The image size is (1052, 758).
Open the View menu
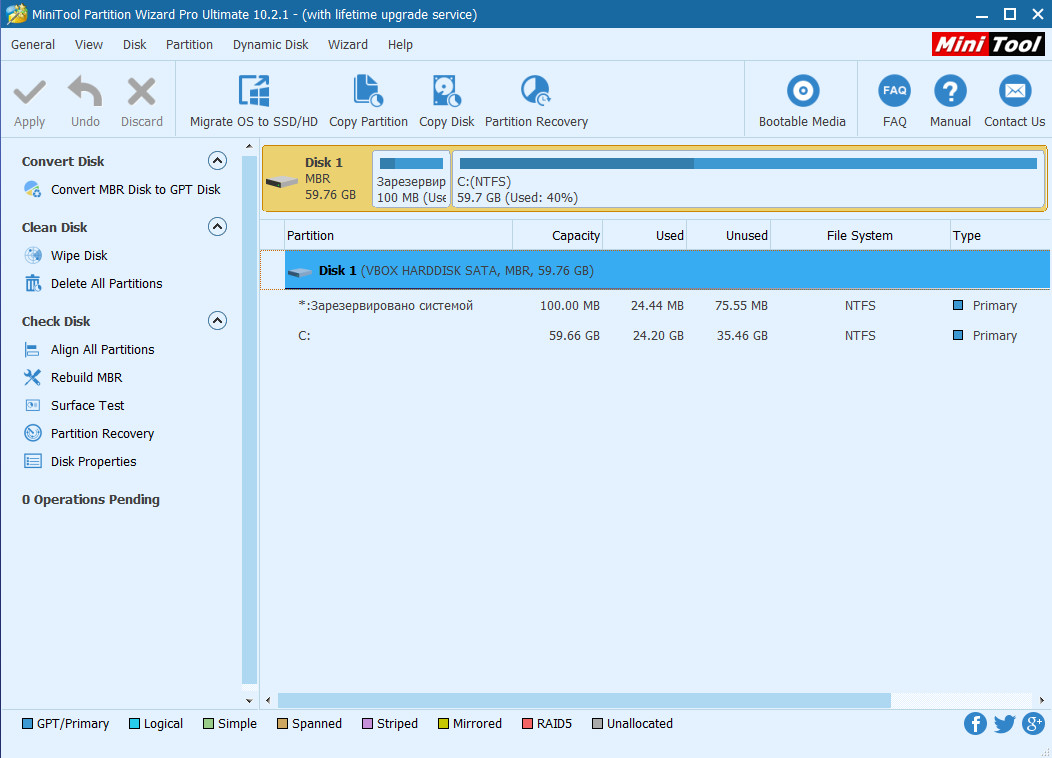click(89, 44)
